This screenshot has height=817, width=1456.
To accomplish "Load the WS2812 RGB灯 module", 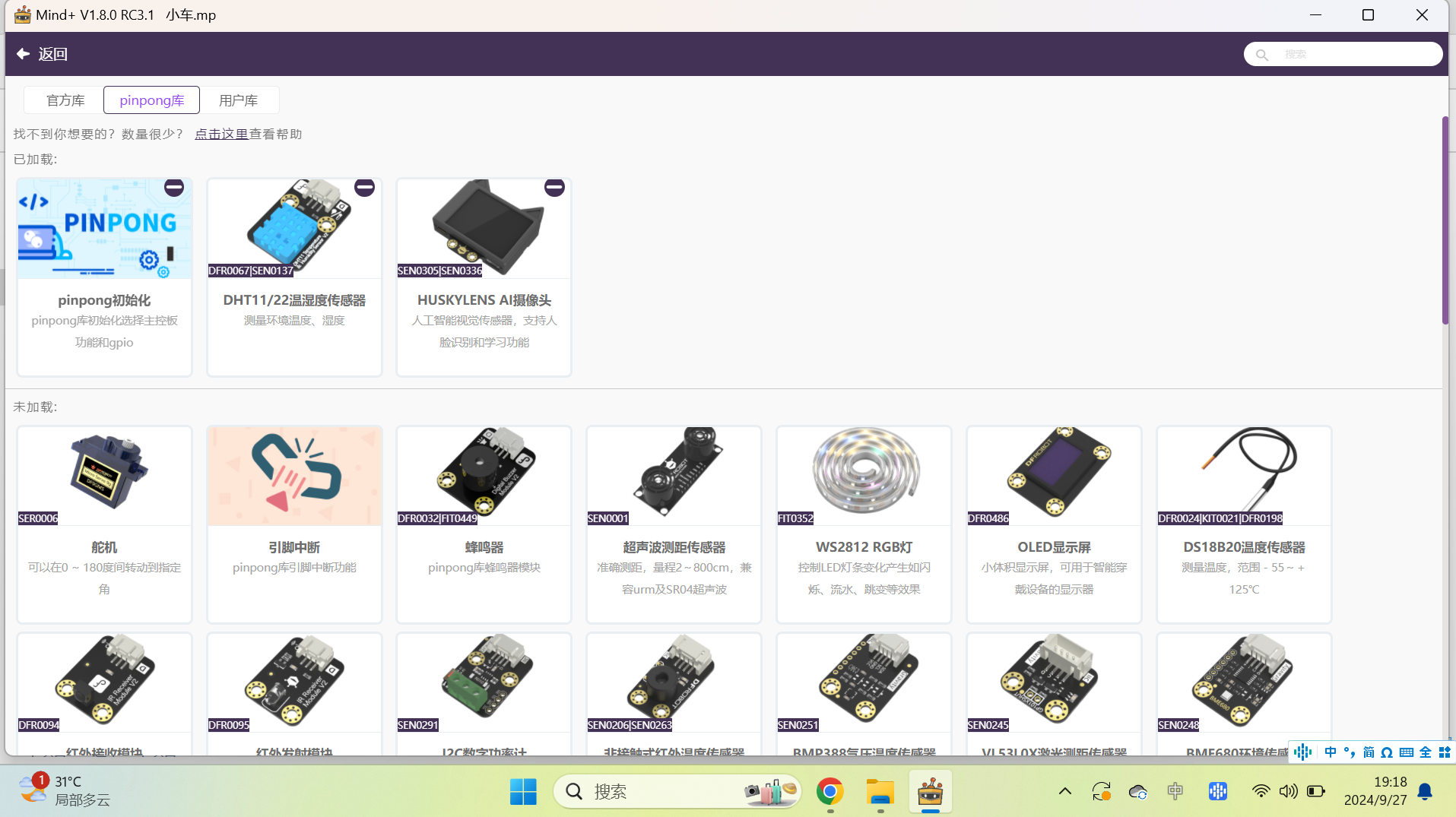I will [x=864, y=524].
